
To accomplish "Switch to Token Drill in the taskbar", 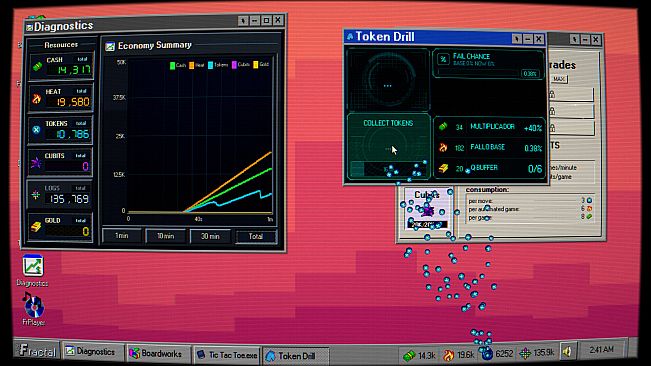I will pos(296,356).
